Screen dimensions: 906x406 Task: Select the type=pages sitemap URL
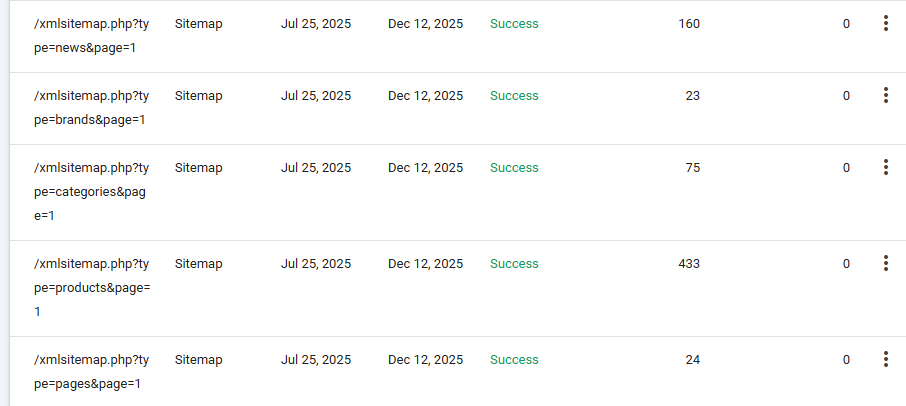91,372
